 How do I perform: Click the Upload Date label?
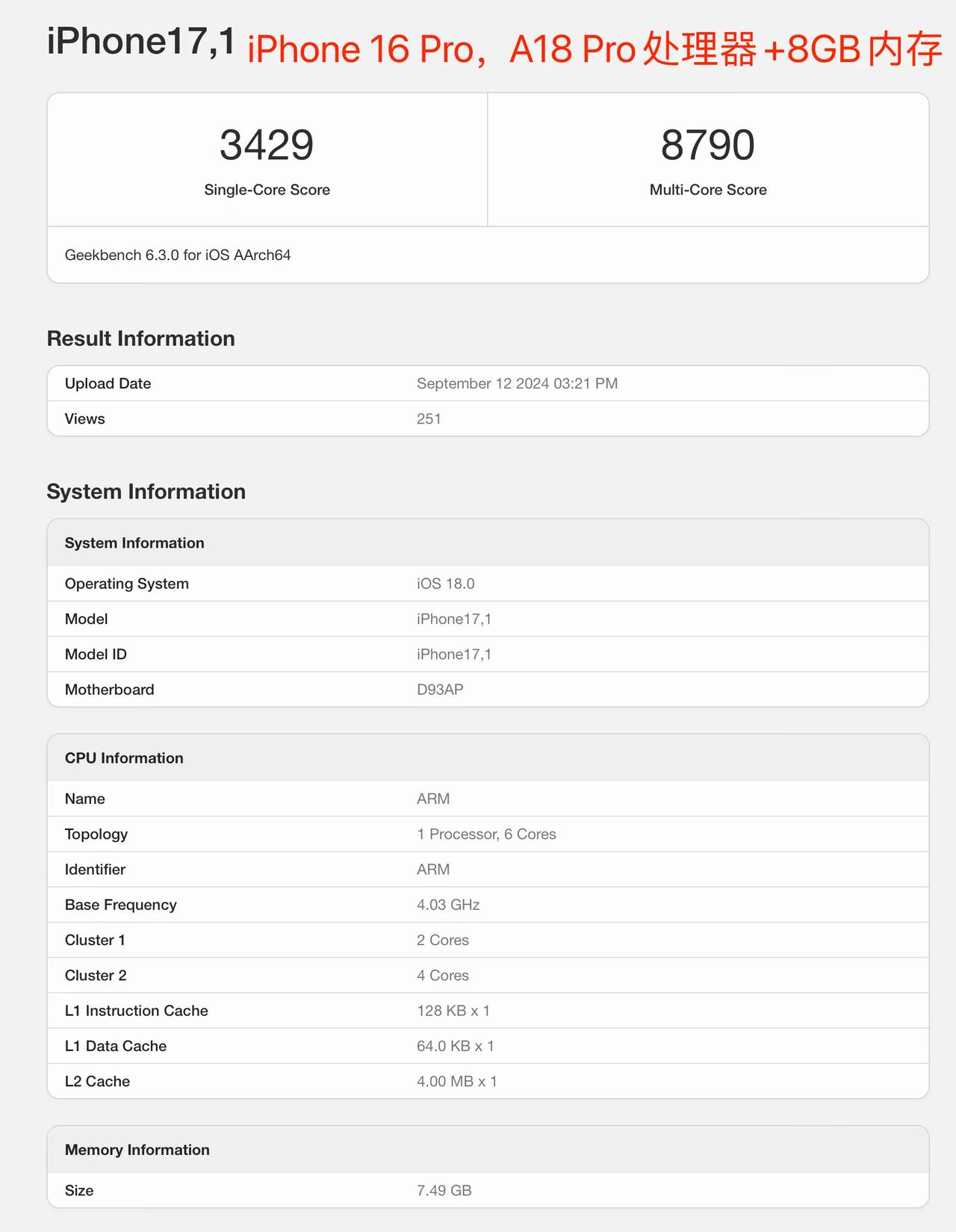click(x=108, y=383)
